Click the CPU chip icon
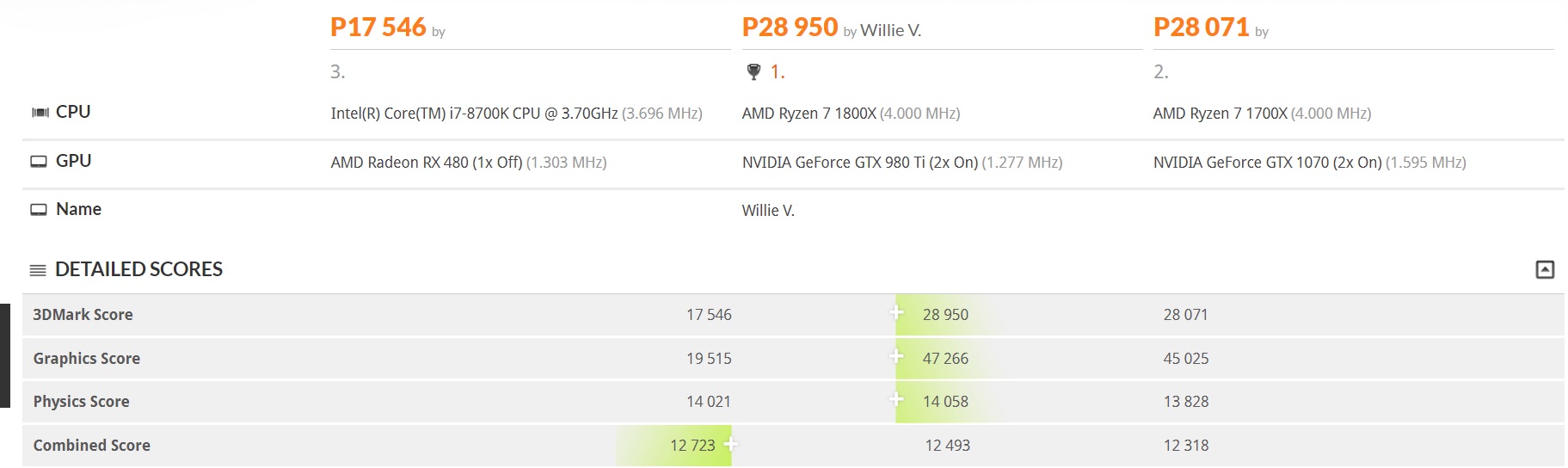The width and height of the screenshot is (1568, 468). point(40,113)
